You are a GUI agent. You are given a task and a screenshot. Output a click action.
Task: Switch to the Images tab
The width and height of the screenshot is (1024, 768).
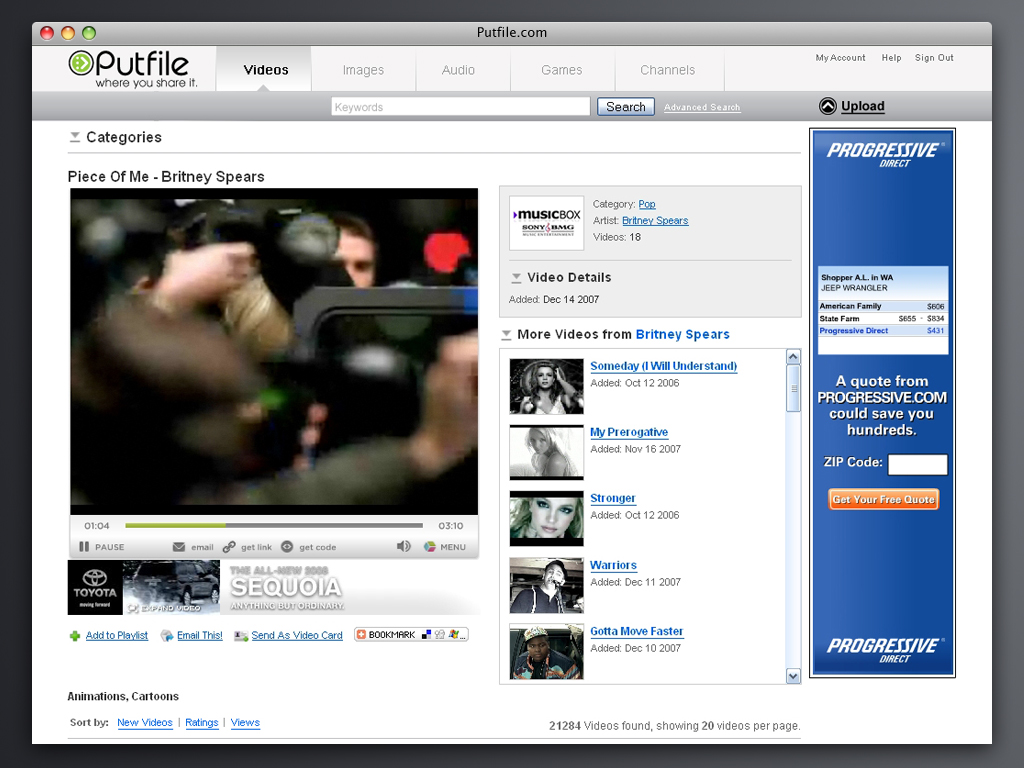tap(363, 70)
